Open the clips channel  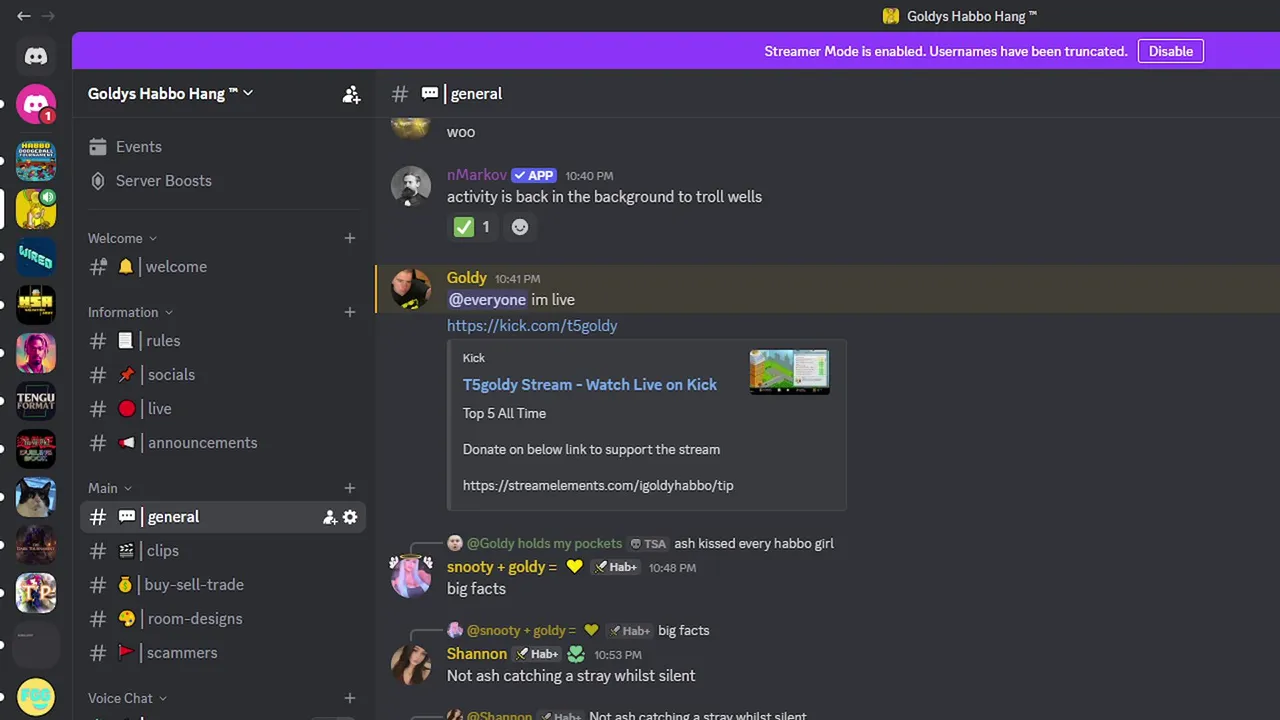pos(222,551)
